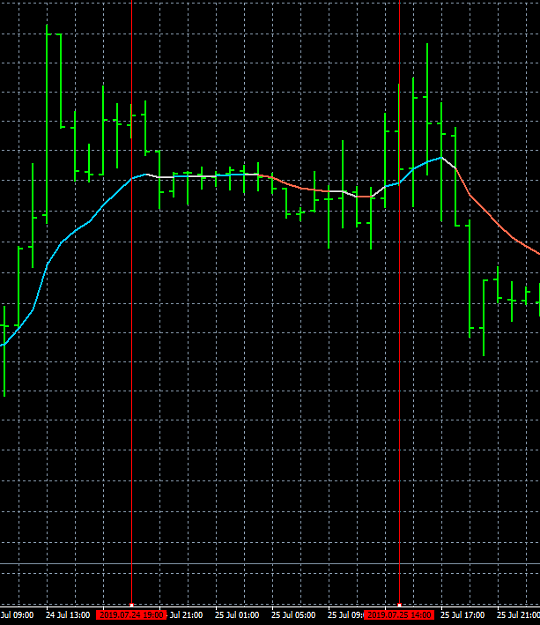
Task: Click the falling orange moving average segment at right
Action: point(498,224)
